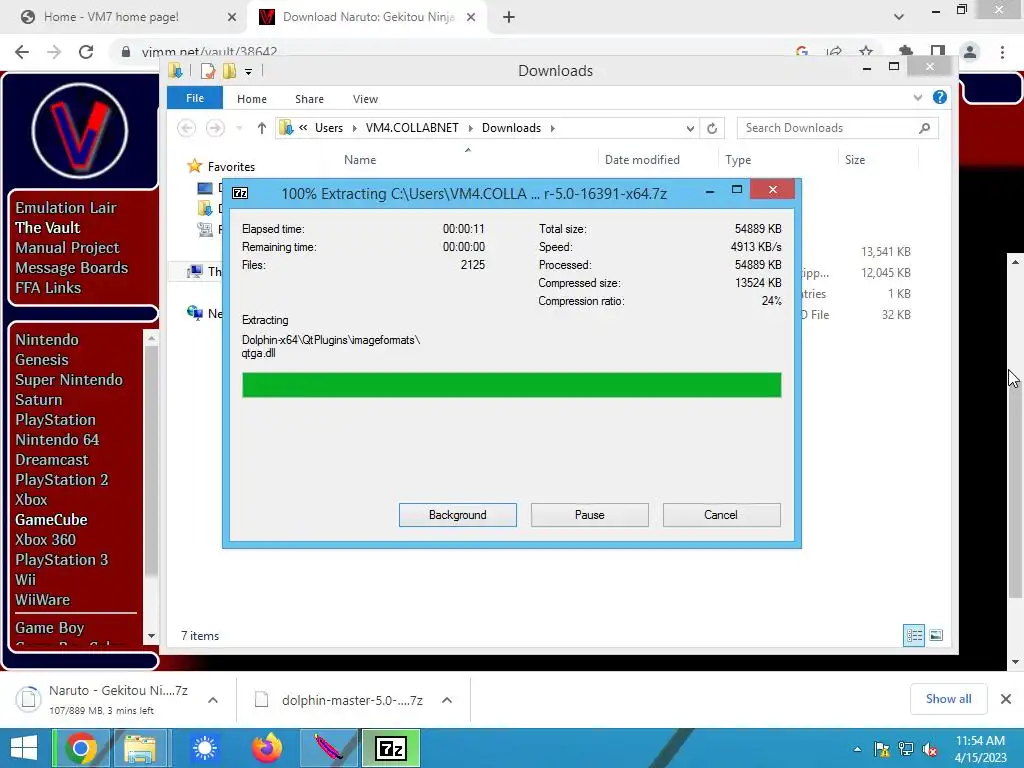The image size is (1024, 768).
Task: Expand arrow after Downloads breadcrumb
Action: coord(552,128)
